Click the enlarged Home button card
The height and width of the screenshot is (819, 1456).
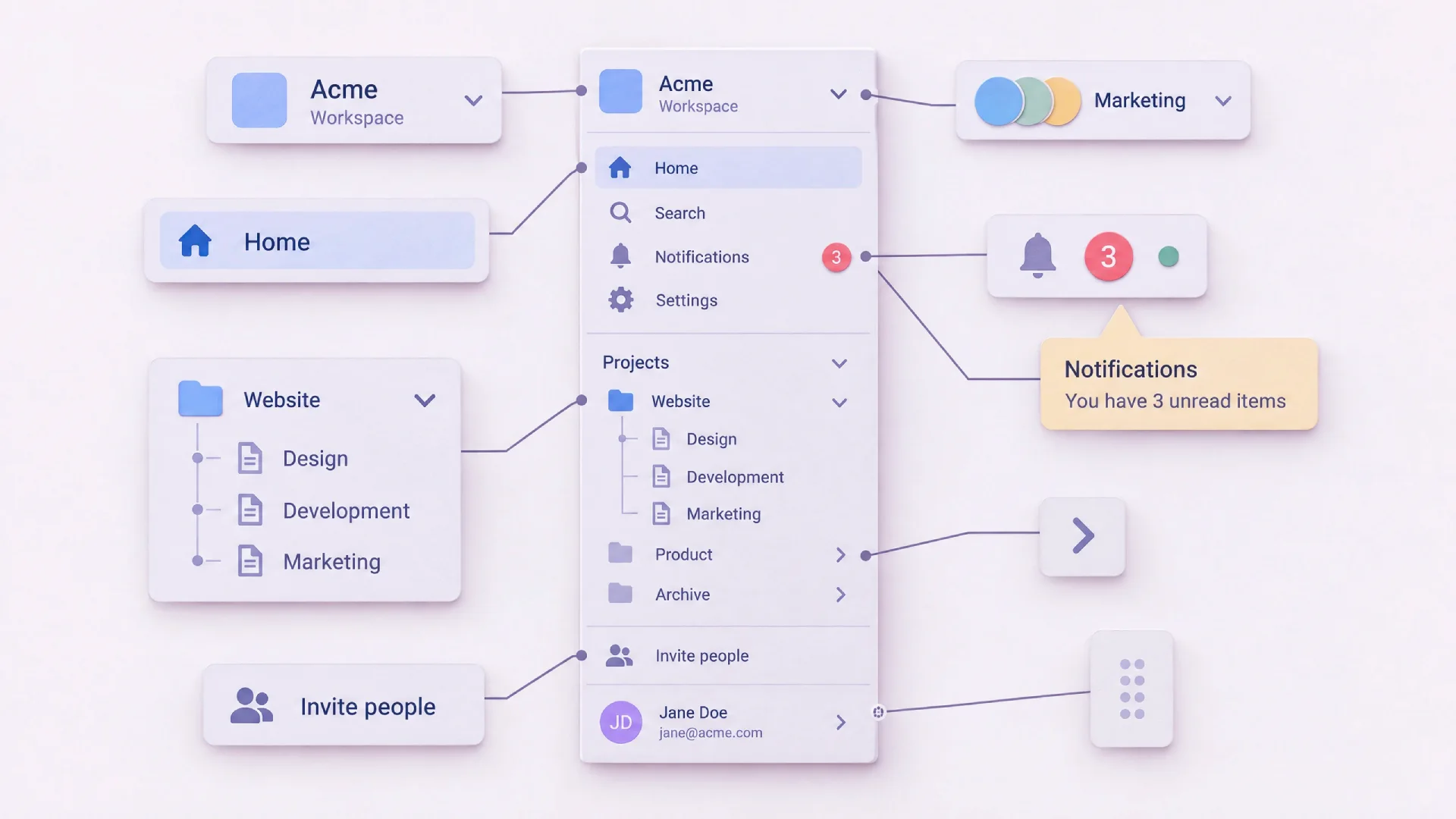[317, 241]
